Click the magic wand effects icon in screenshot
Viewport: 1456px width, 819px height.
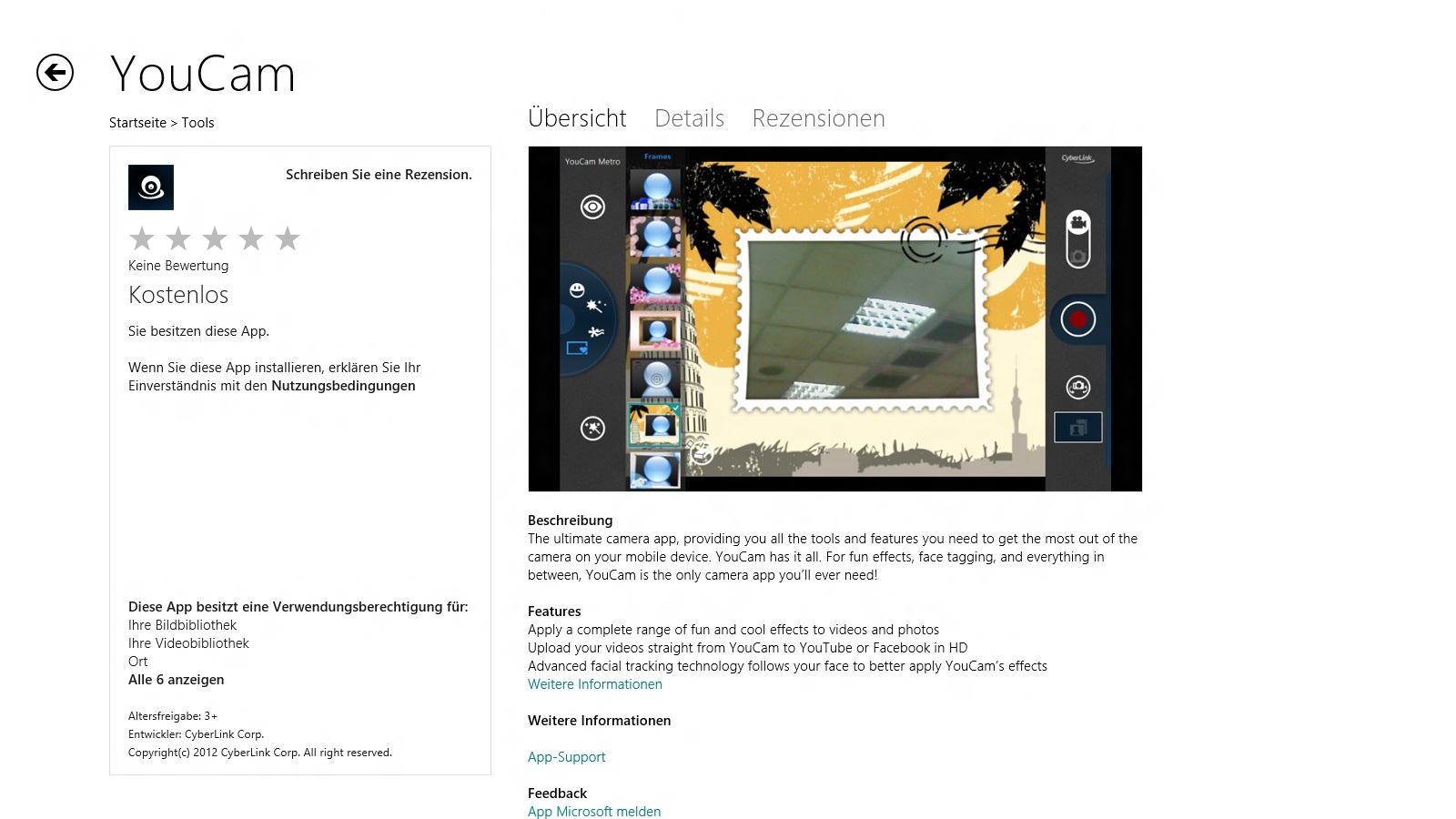(592, 429)
